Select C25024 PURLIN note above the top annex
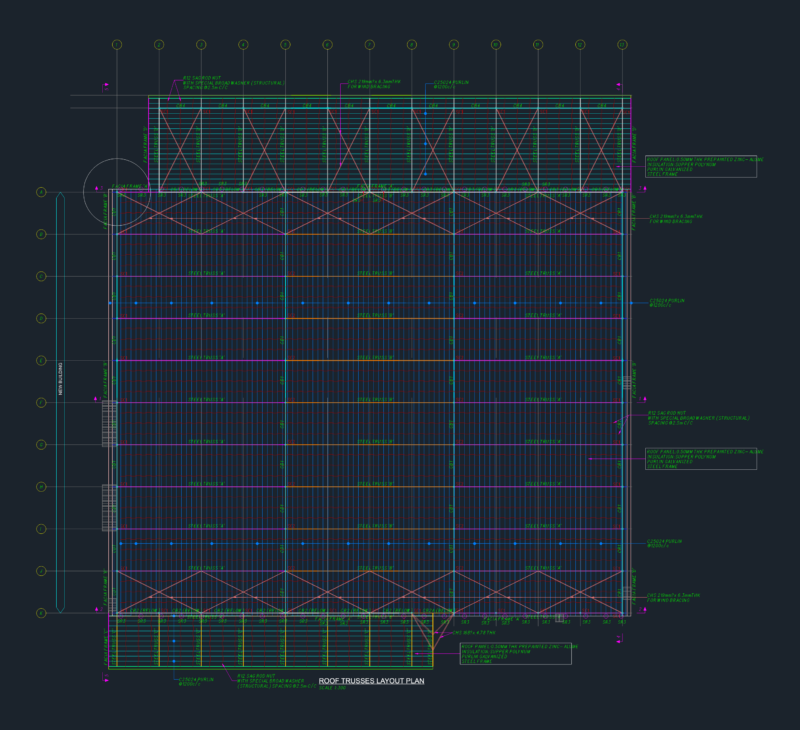This screenshot has height=730, width=800. click(x=451, y=84)
